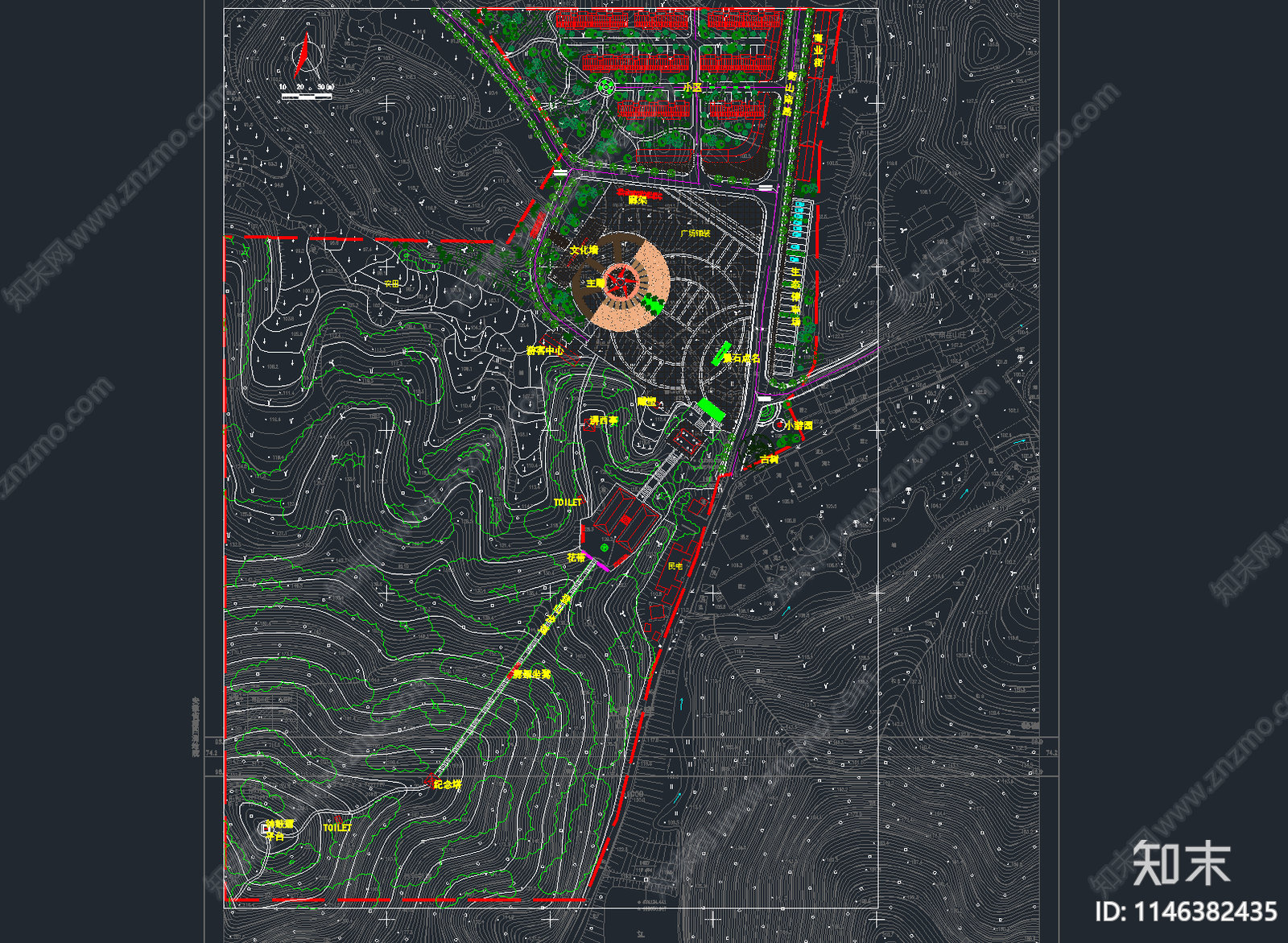
Task: Select the 小区 label
Action: [692, 87]
